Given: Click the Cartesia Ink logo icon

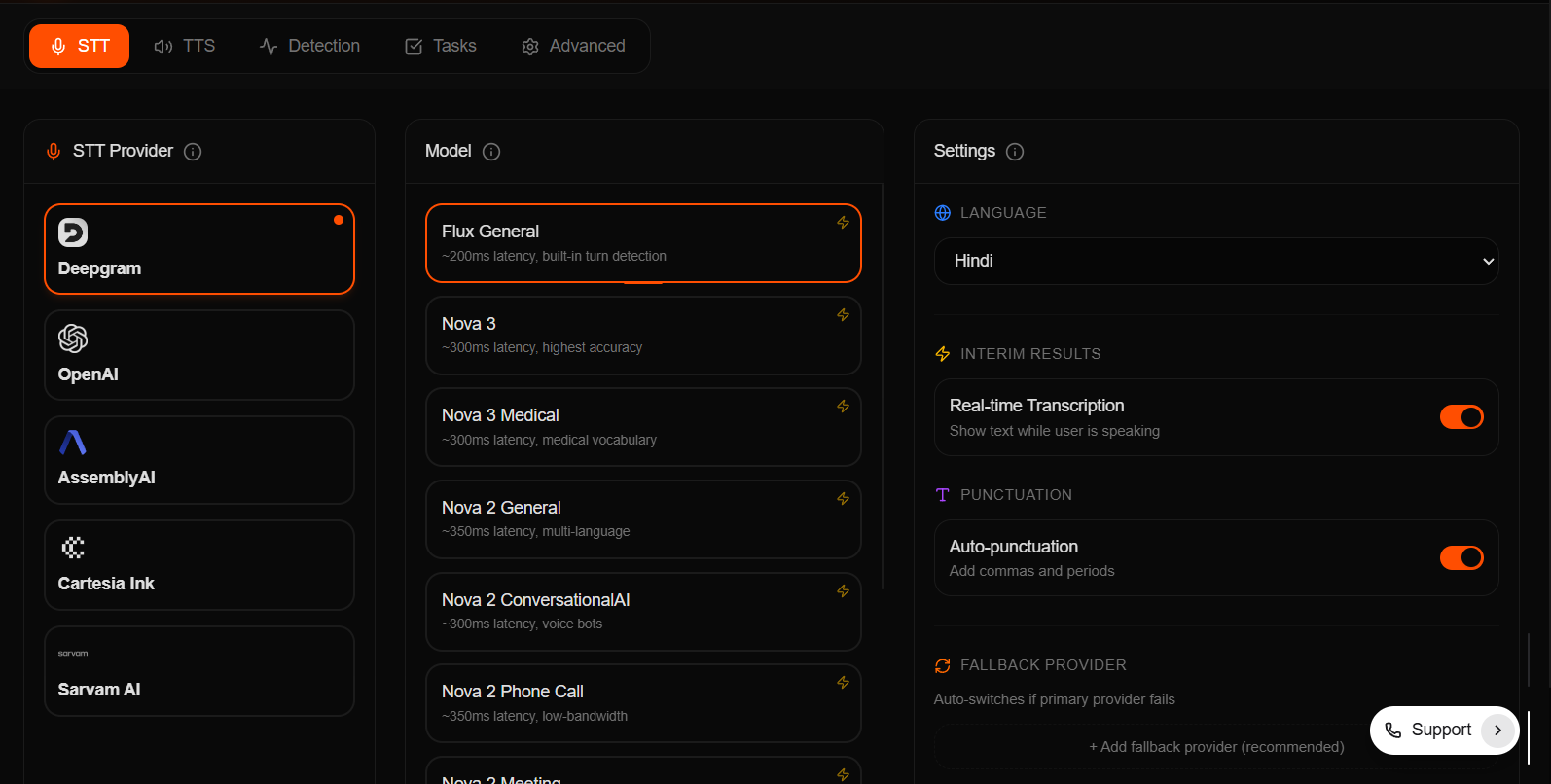Looking at the screenshot, I should 73,548.
